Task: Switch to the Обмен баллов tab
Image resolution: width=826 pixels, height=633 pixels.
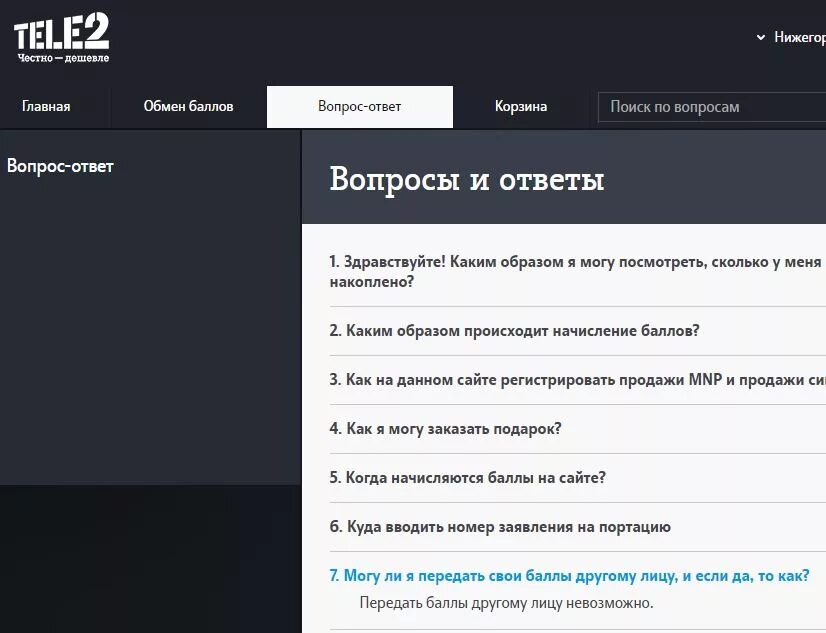Action: click(x=188, y=106)
